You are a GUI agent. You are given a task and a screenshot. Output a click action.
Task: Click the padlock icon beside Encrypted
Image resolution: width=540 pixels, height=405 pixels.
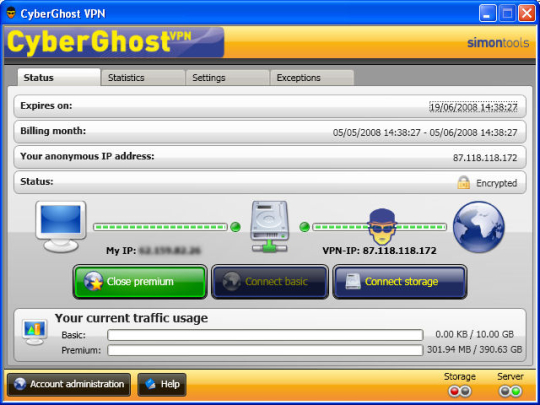click(x=464, y=183)
